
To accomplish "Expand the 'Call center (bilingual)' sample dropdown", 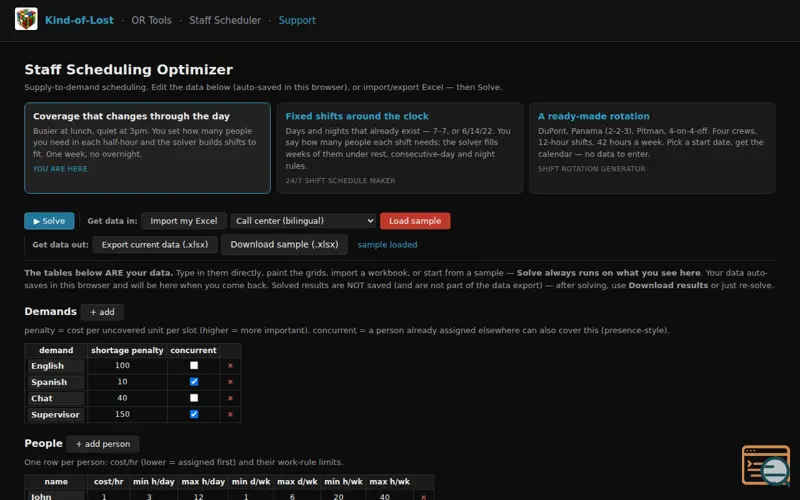I will (x=304, y=221).
